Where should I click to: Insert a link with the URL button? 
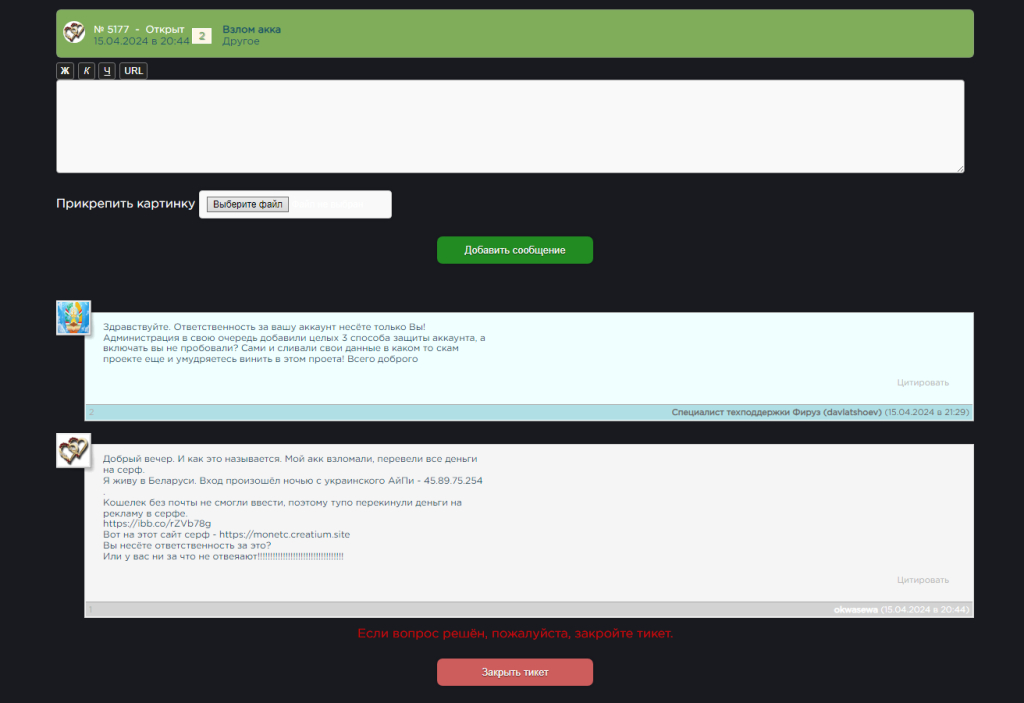click(x=133, y=71)
